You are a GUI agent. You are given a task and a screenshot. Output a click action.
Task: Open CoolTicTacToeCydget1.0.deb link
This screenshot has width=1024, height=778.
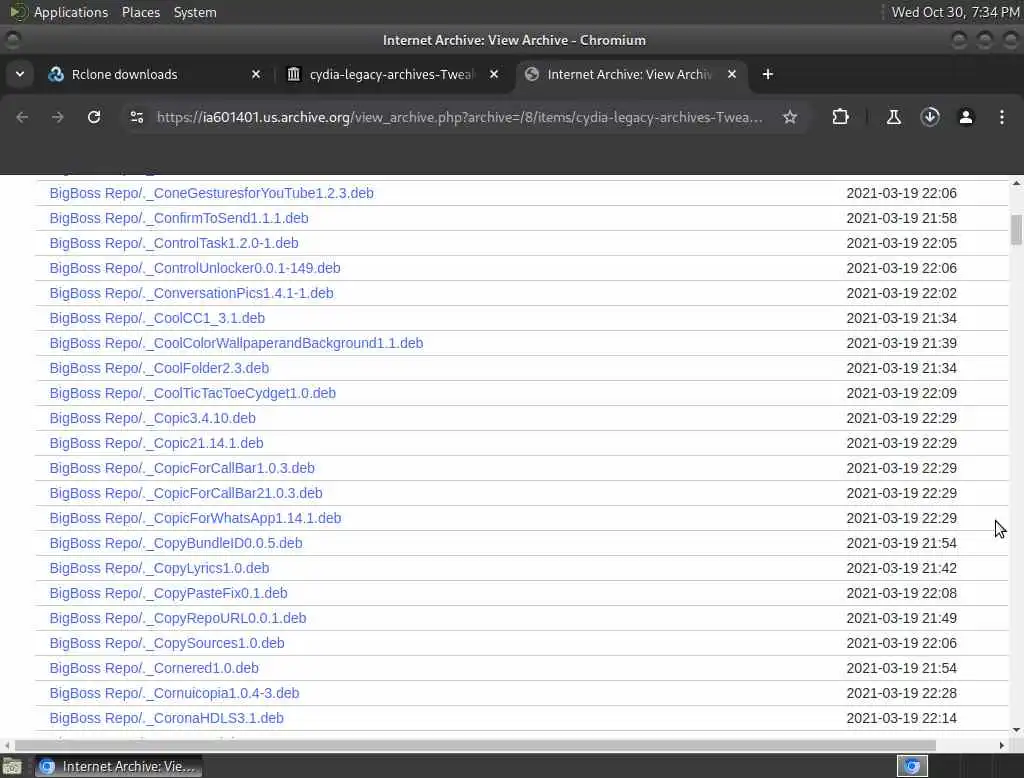tap(193, 393)
